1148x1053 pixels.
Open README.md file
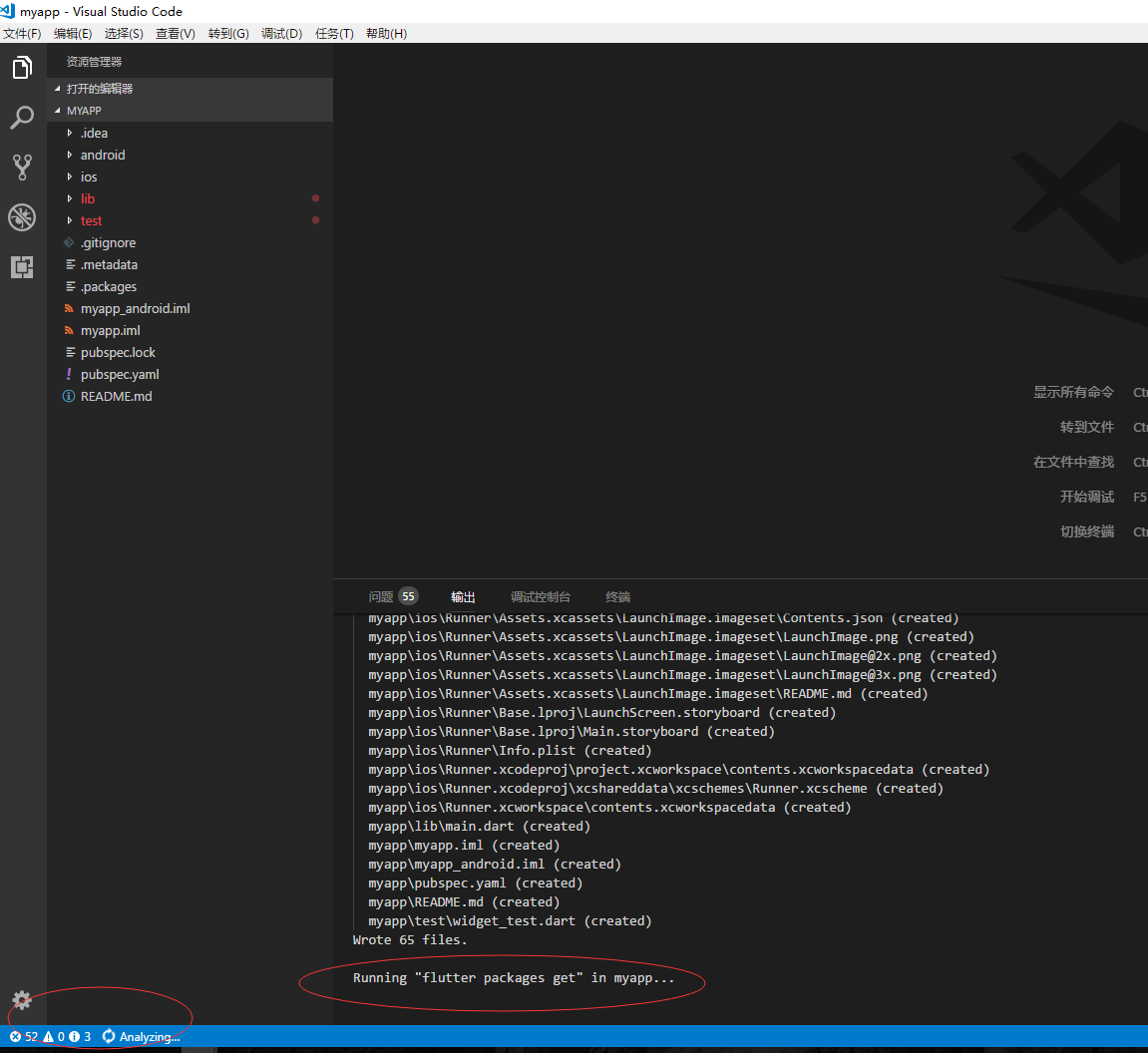[x=117, y=396]
